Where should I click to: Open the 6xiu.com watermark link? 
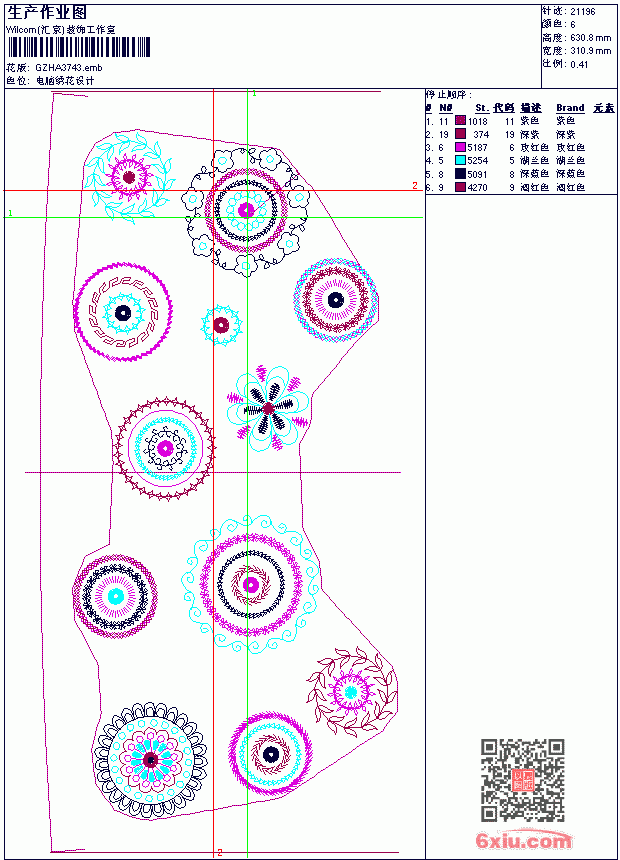pyautogui.click(x=523, y=840)
